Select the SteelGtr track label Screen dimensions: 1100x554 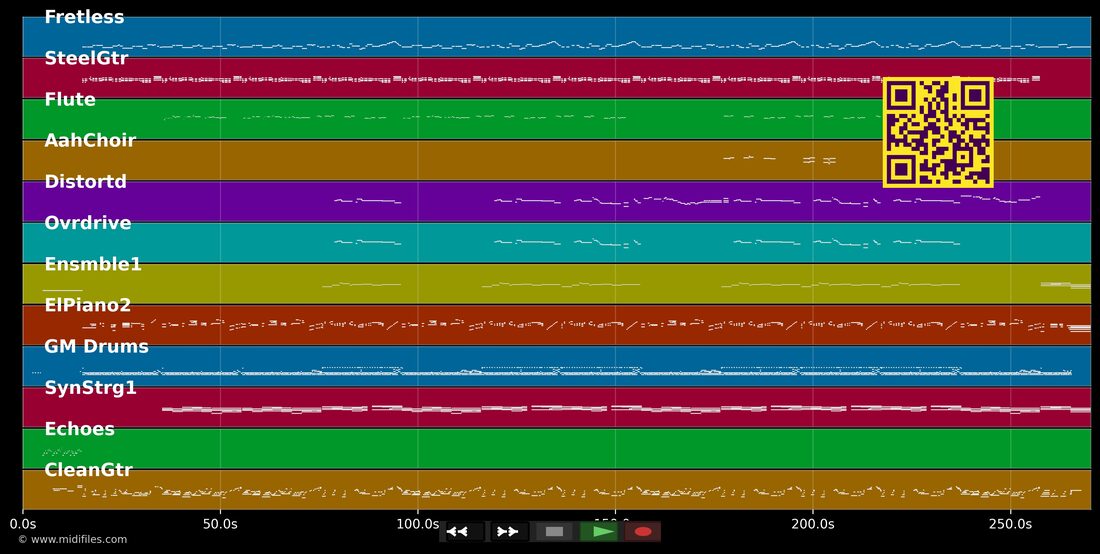pyautogui.click(x=86, y=58)
